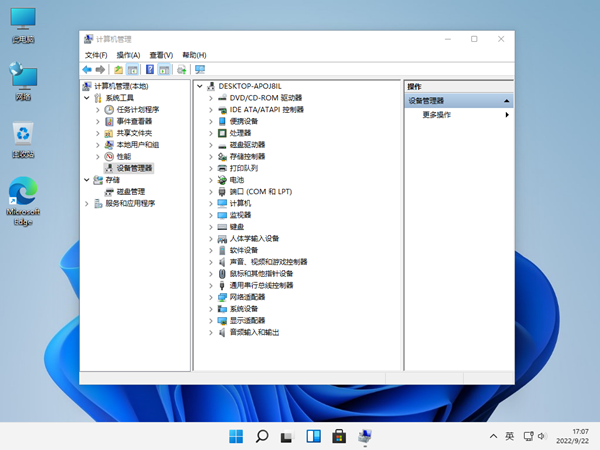
Task: Click the 便携设备 device icon
Action: (222, 121)
